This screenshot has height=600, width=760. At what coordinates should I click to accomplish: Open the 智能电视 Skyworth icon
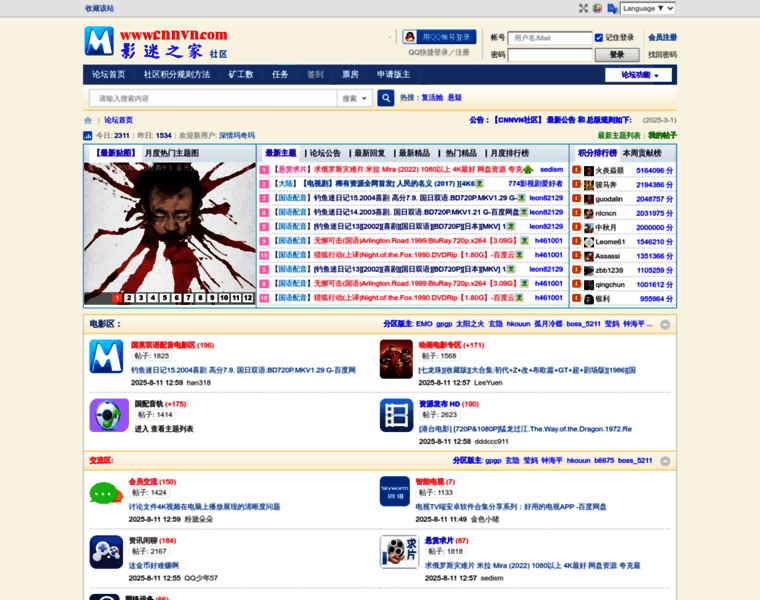point(395,491)
